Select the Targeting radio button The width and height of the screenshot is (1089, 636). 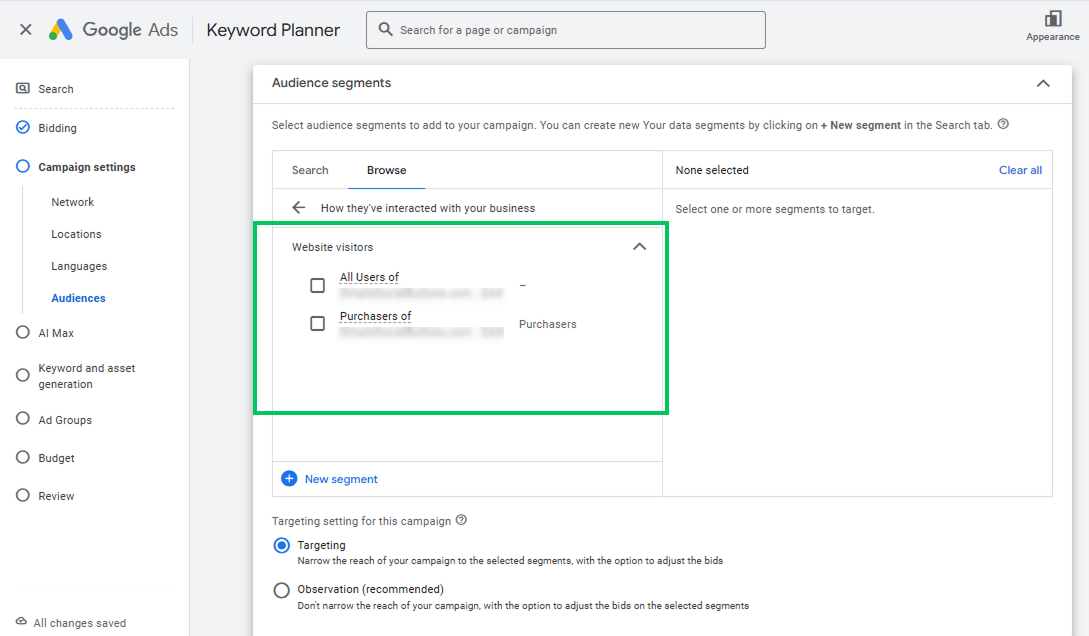(281, 546)
